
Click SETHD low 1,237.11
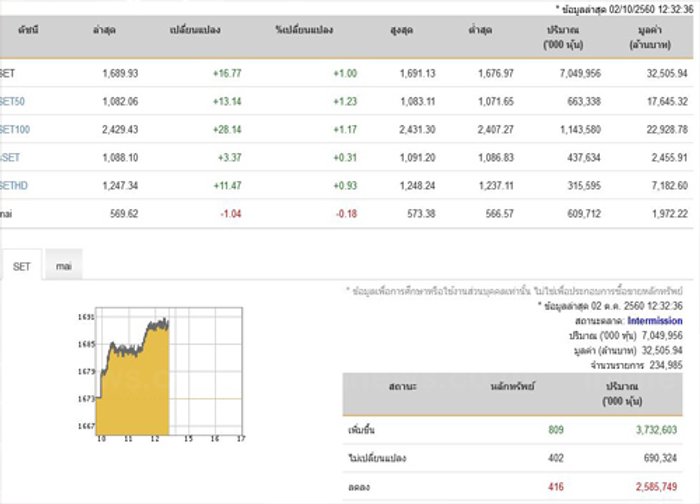click(x=496, y=185)
